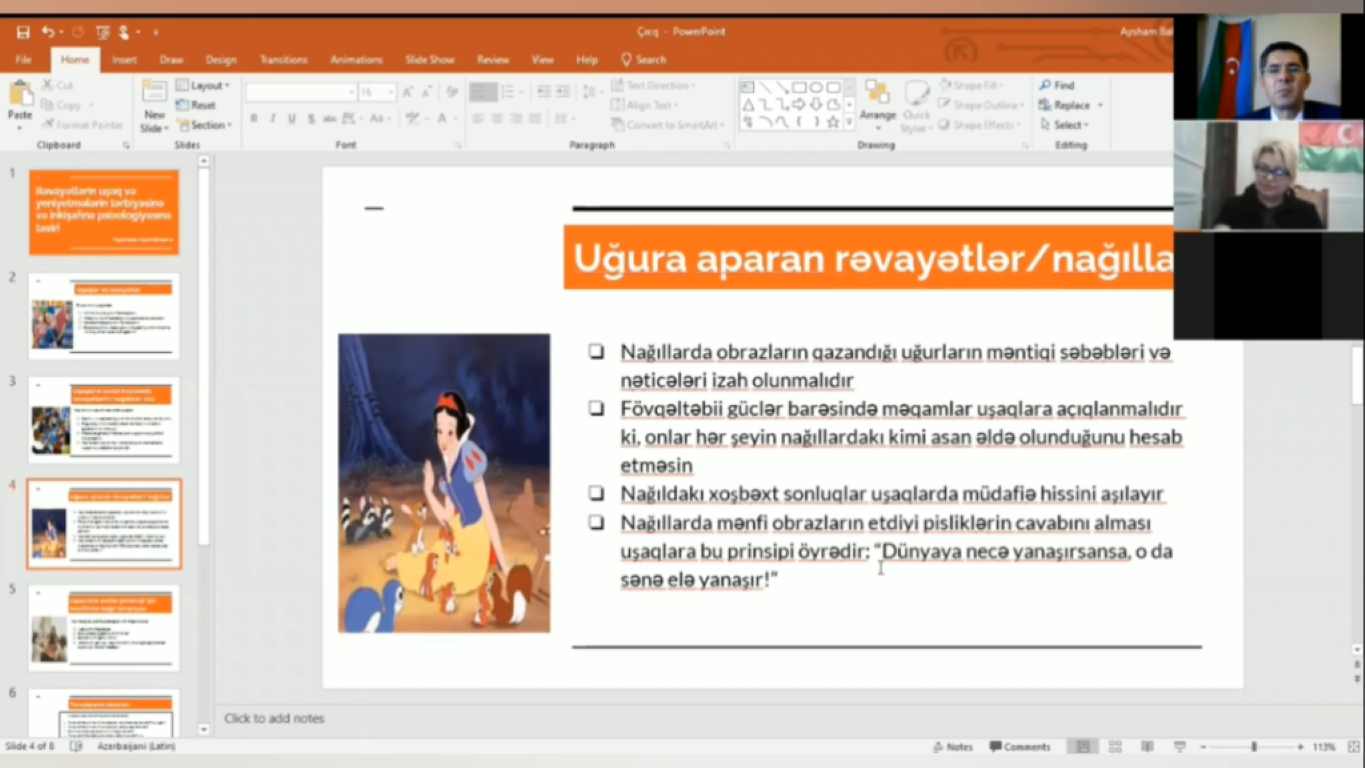Image resolution: width=1365 pixels, height=768 pixels.
Task: Select slide 2 thumbnail in the panel
Action: [104, 316]
